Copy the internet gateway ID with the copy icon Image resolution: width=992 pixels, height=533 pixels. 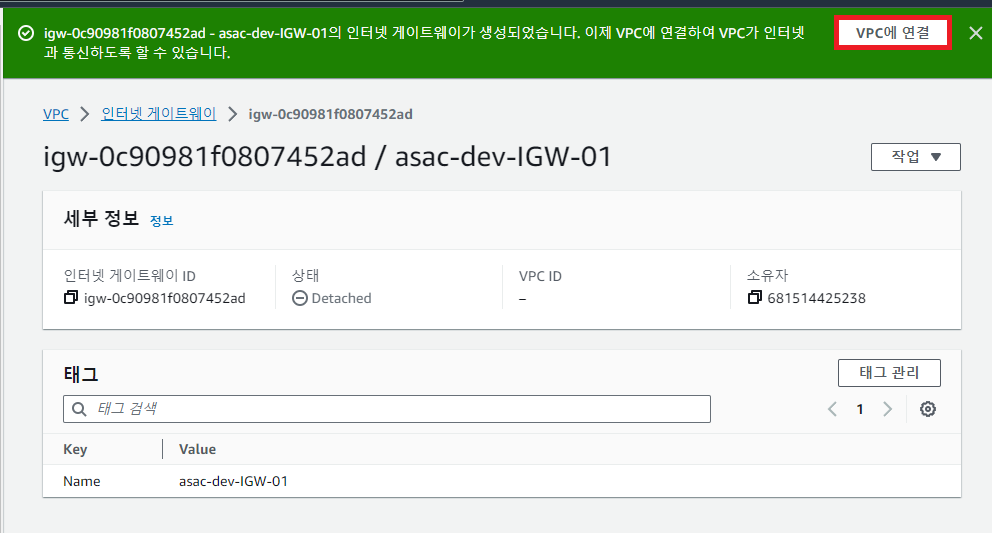click(x=71, y=298)
